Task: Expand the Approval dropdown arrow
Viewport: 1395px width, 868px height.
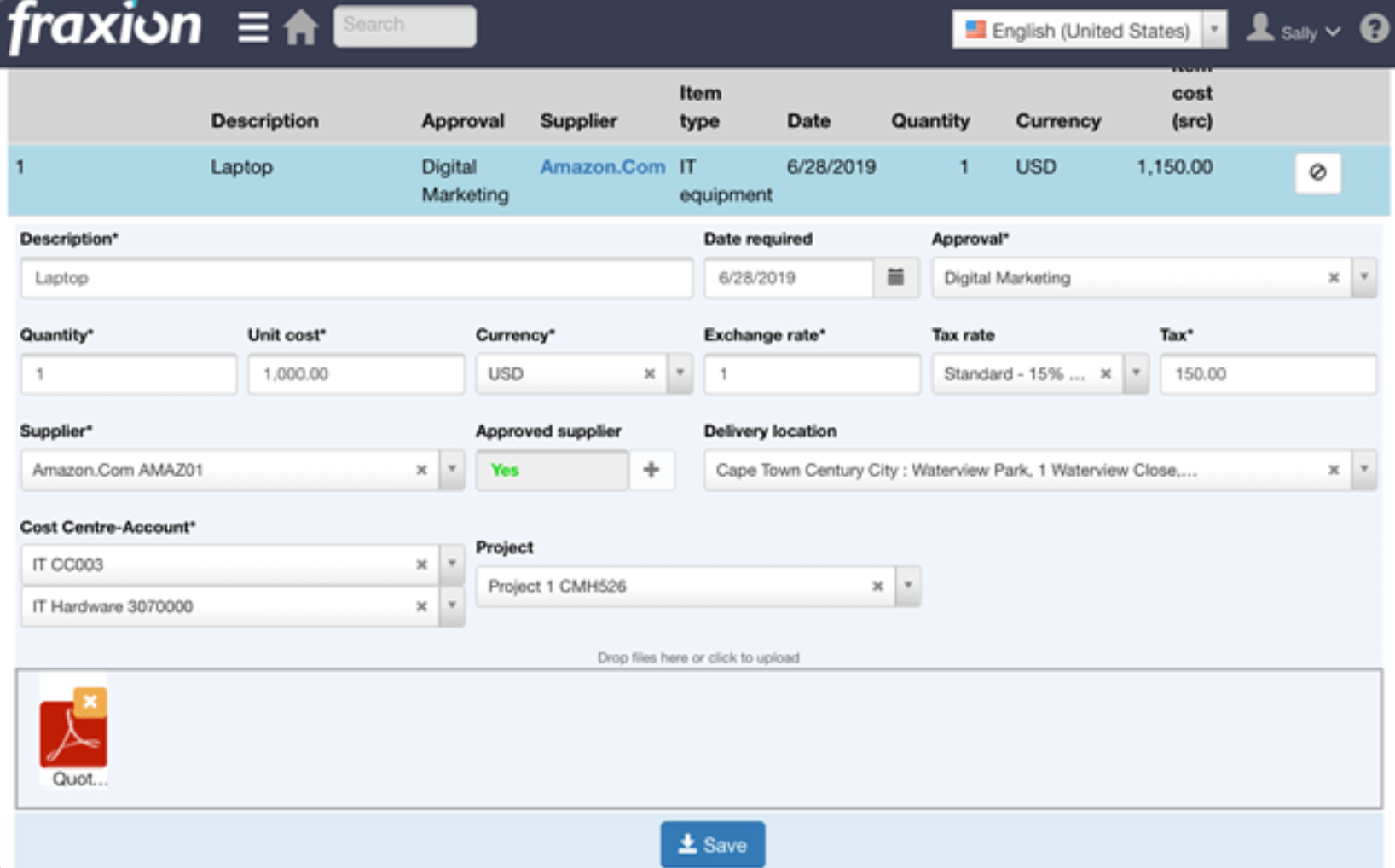Action: pos(1364,277)
